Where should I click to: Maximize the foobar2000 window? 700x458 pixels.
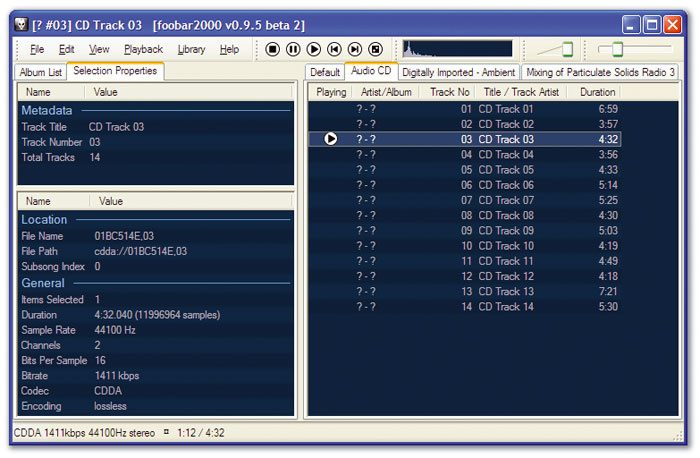652,25
